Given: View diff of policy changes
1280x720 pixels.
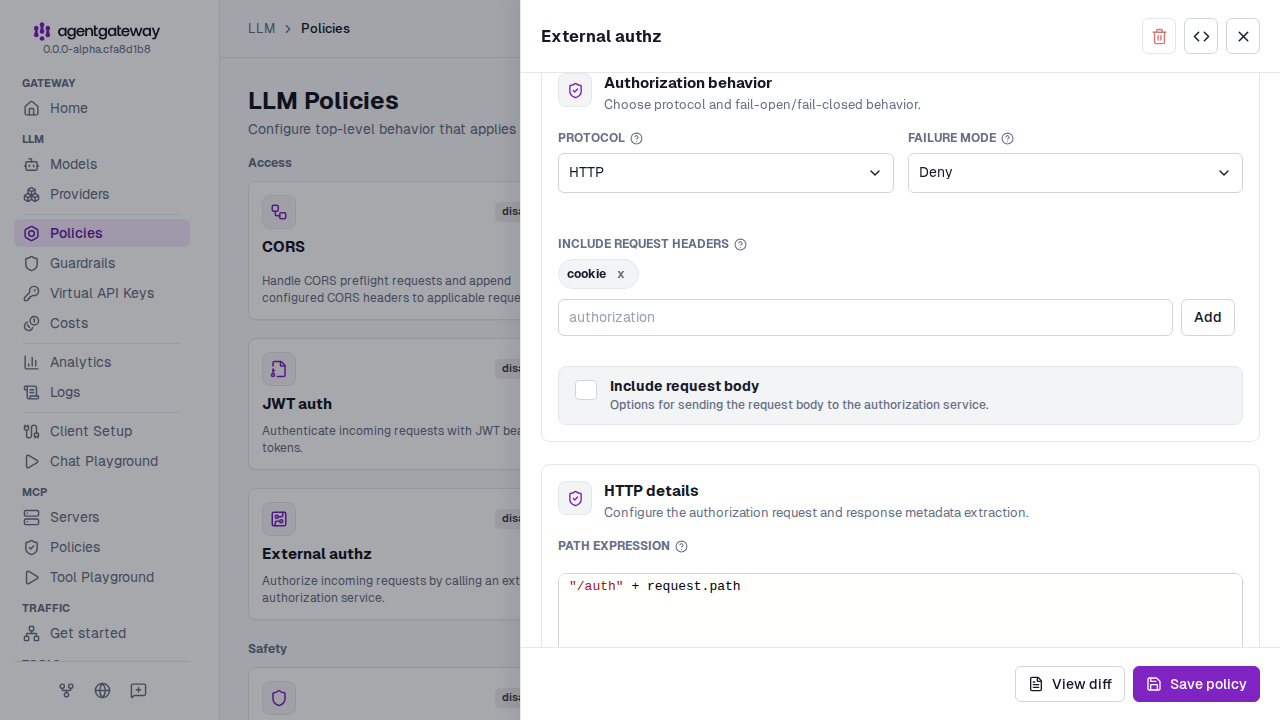Looking at the screenshot, I should pos(1070,684).
